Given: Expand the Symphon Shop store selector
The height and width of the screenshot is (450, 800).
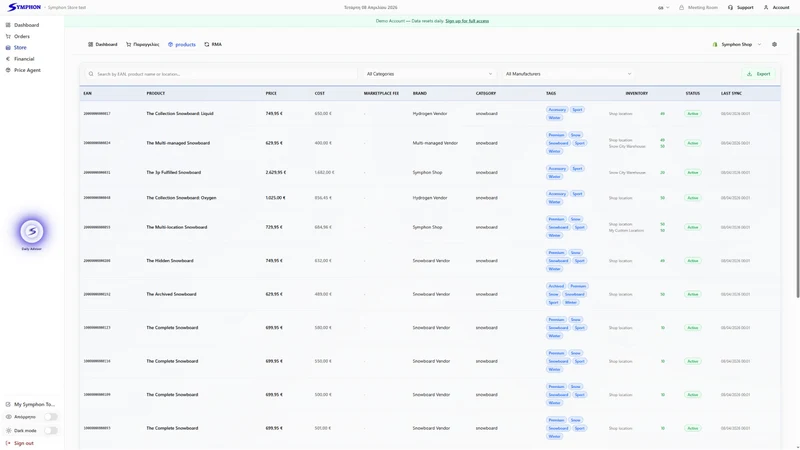Looking at the screenshot, I should 737,44.
